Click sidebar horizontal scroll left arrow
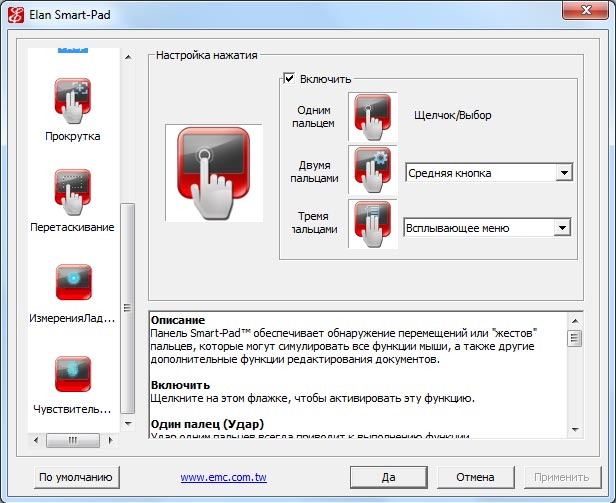This screenshot has width=616, height=503. (36, 440)
